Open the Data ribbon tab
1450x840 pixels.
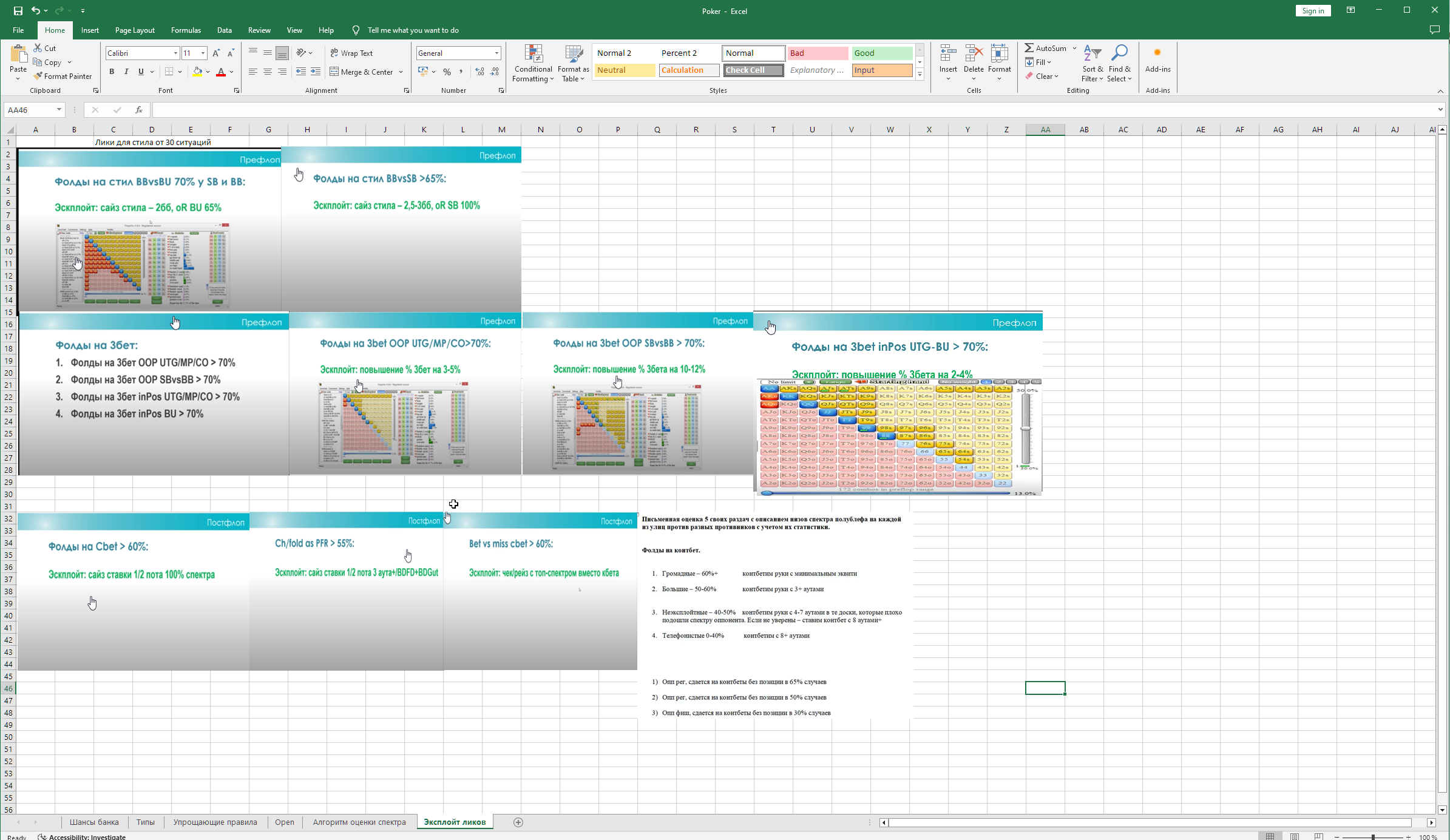click(x=224, y=30)
